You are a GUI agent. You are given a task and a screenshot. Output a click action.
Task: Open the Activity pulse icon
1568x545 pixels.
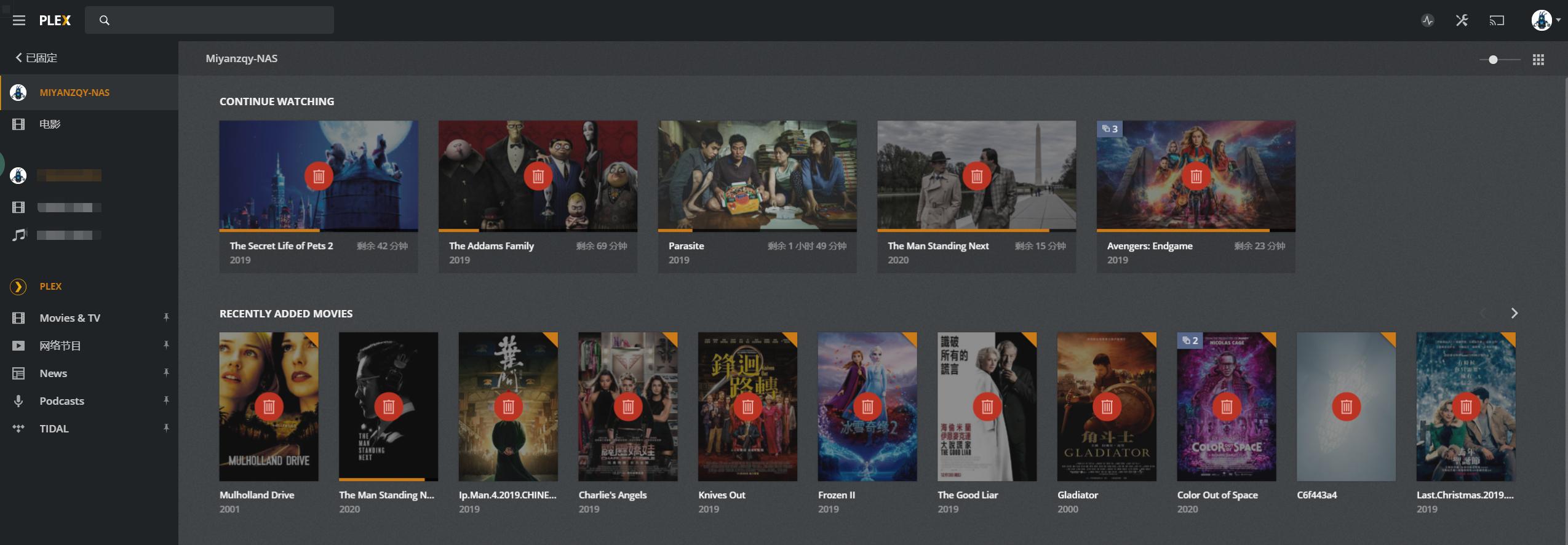click(1428, 20)
